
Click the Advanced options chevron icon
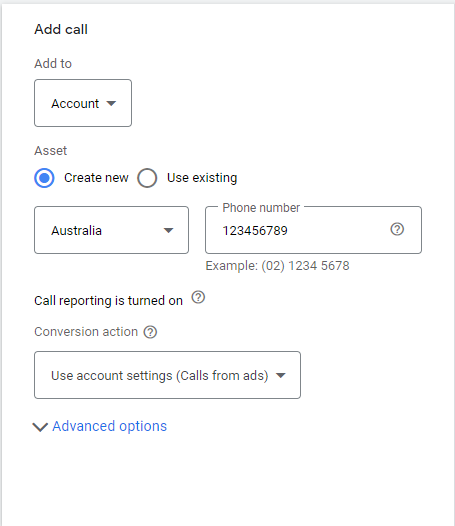point(40,427)
